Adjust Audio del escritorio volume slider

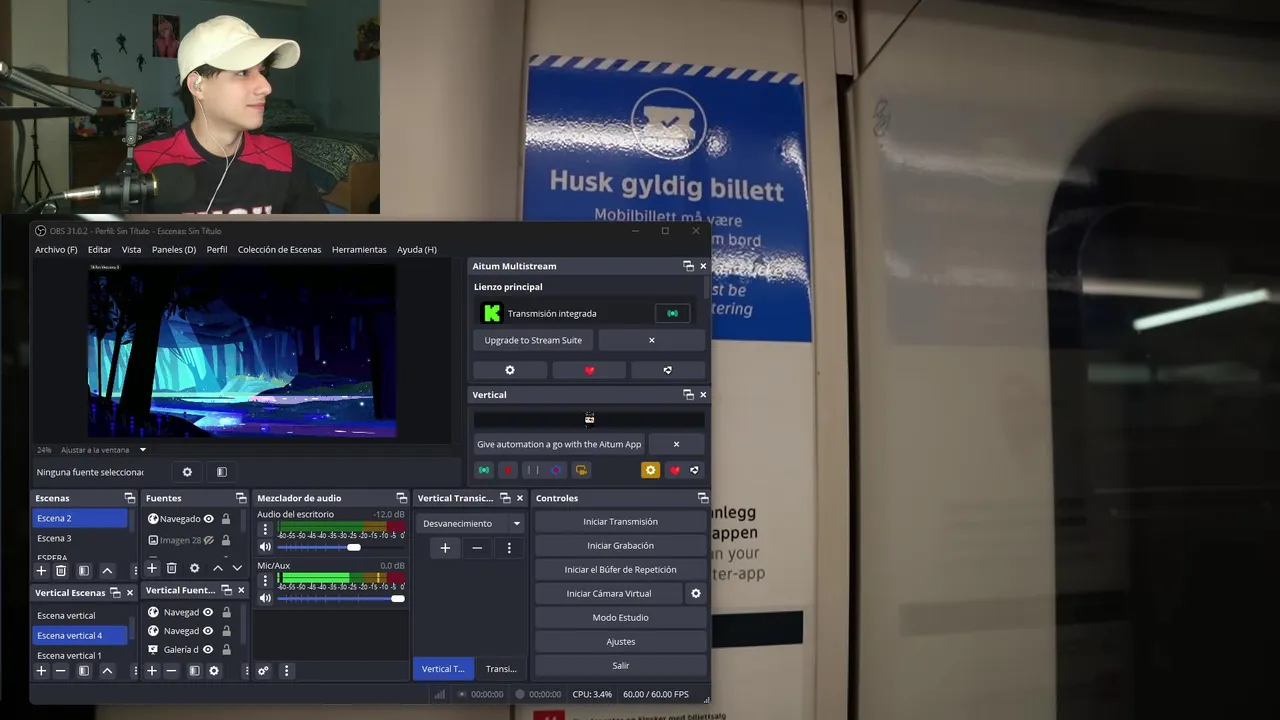pos(340,547)
